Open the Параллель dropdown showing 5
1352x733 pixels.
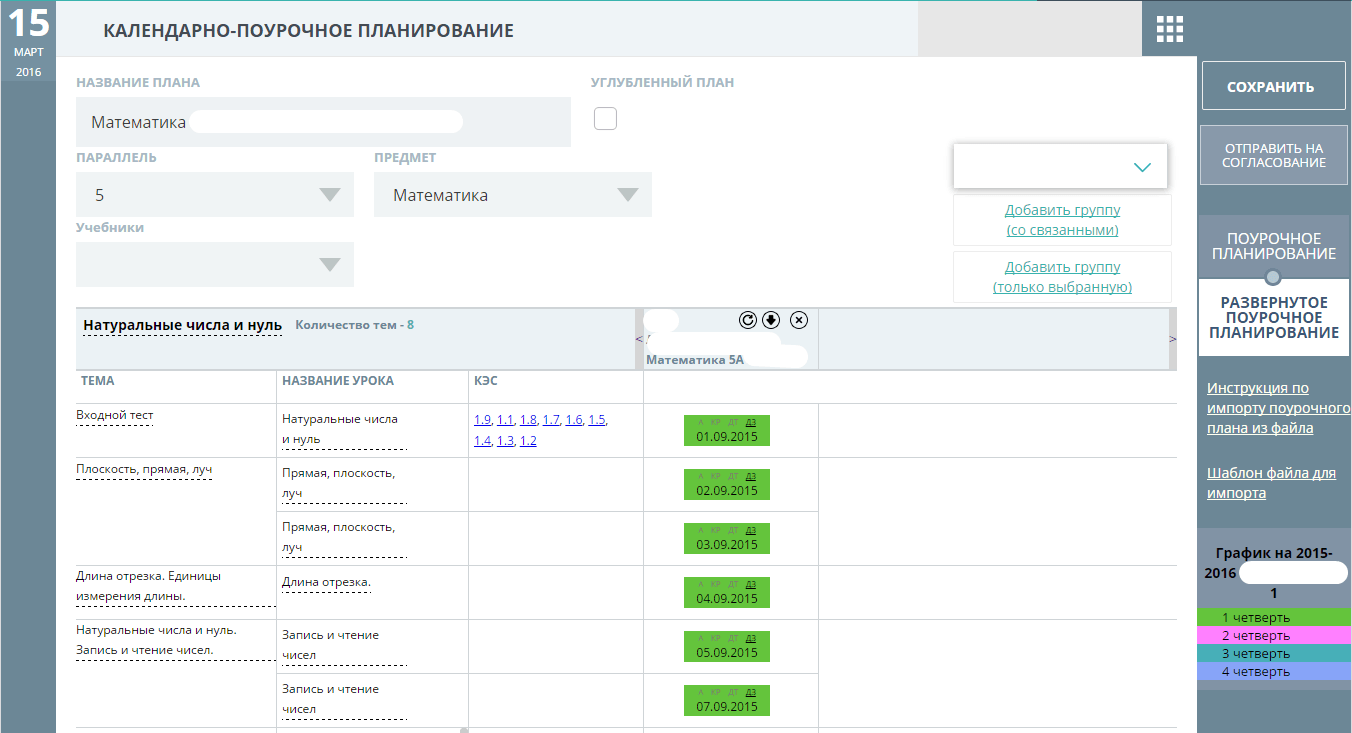pyautogui.click(x=215, y=195)
